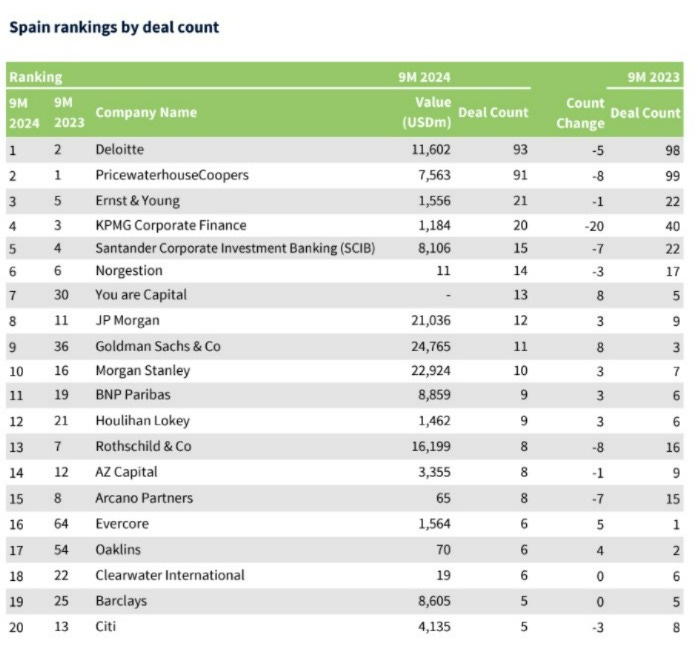Click the dash value for You are Capital
Screen dimensions: 695x647
point(448,296)
